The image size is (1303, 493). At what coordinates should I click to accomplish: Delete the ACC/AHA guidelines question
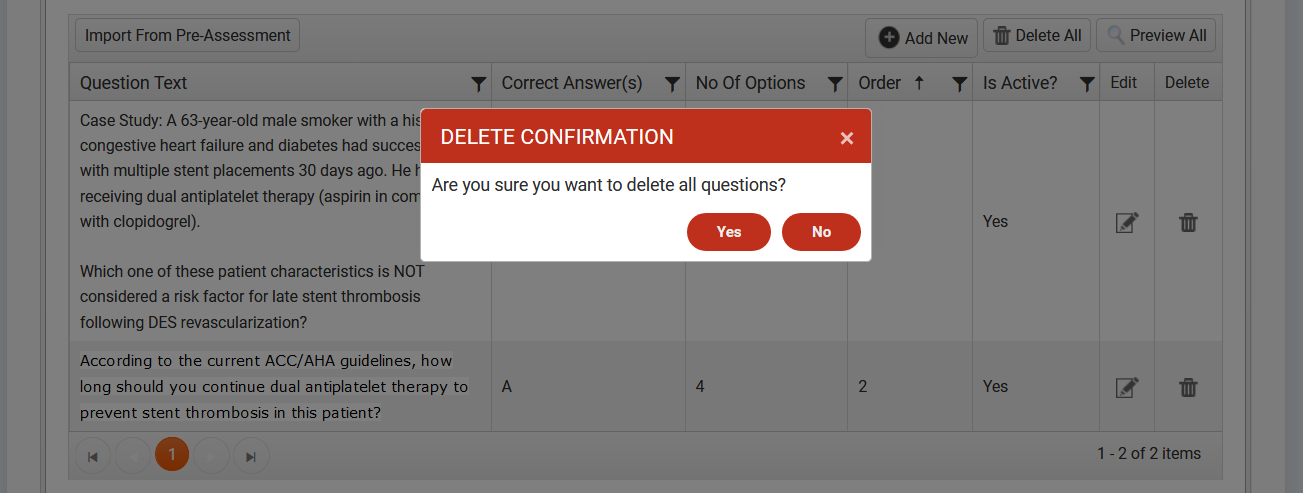pyautogui.click(x=1188, y=387)
